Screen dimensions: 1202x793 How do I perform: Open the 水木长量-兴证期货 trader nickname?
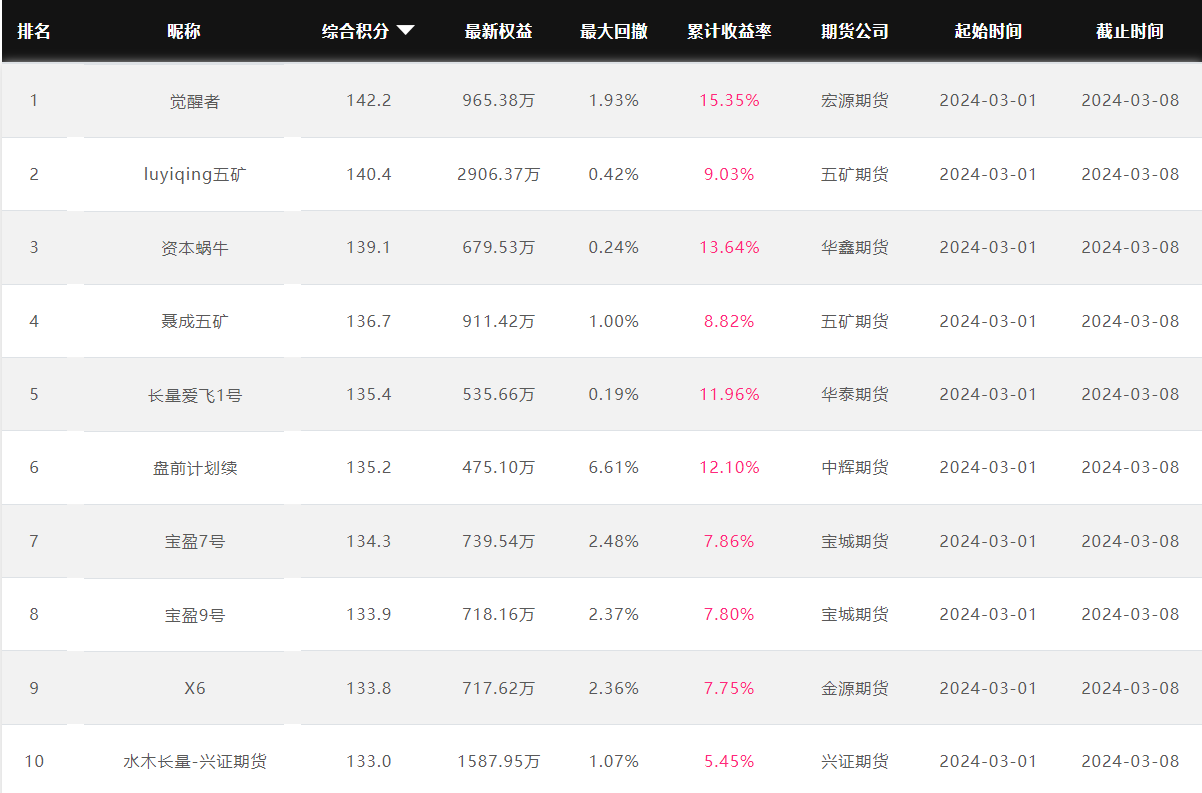[x=195, y=761]
